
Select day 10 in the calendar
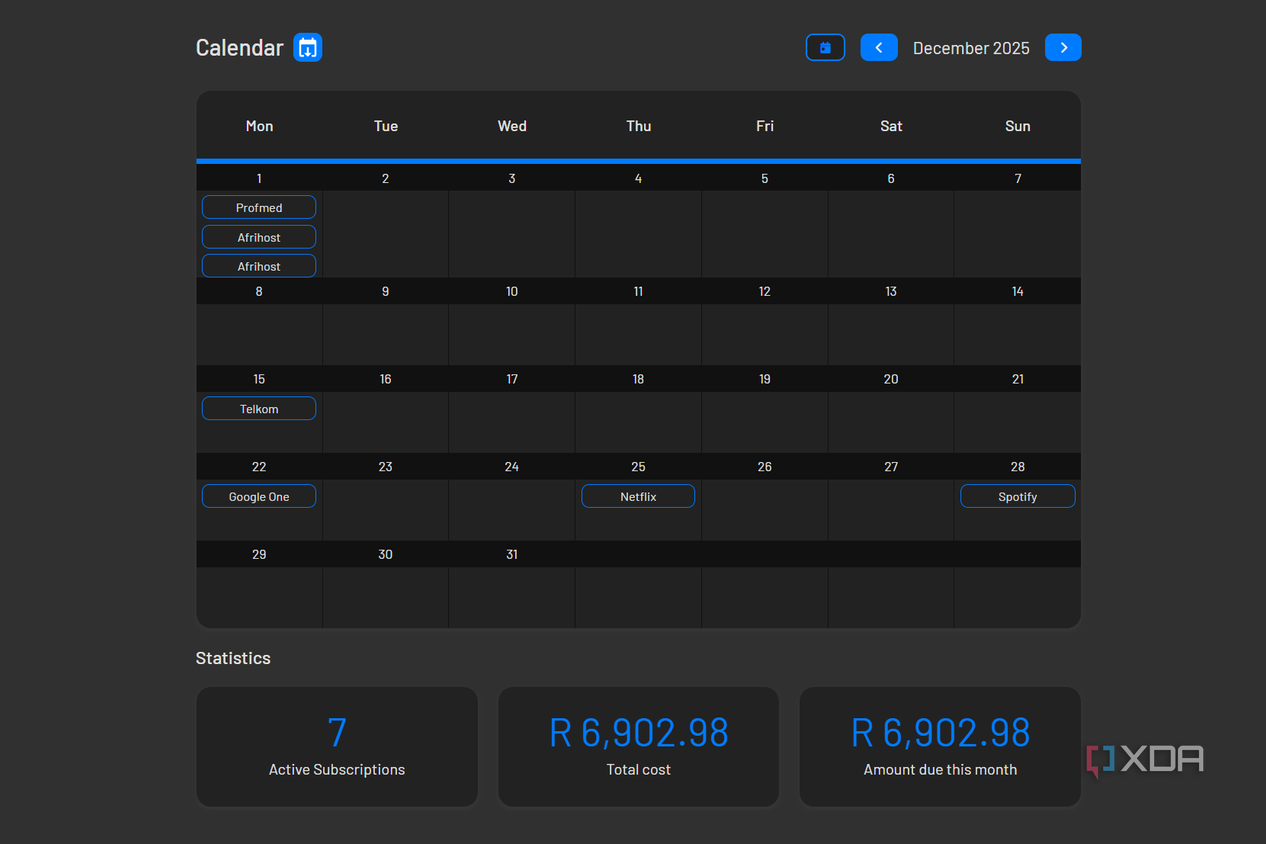(x=512, y=292)
